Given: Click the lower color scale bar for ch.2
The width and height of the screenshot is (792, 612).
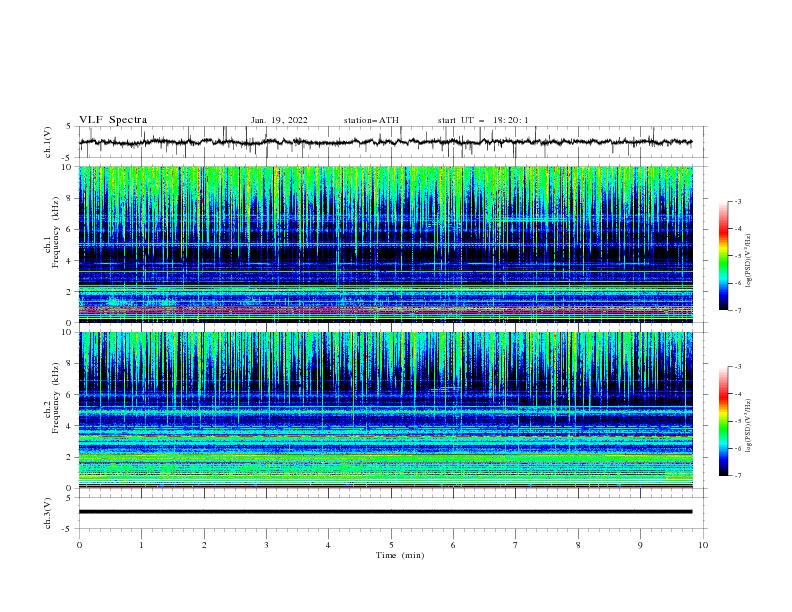Looking at the screenshot, I should coord(723,421).
